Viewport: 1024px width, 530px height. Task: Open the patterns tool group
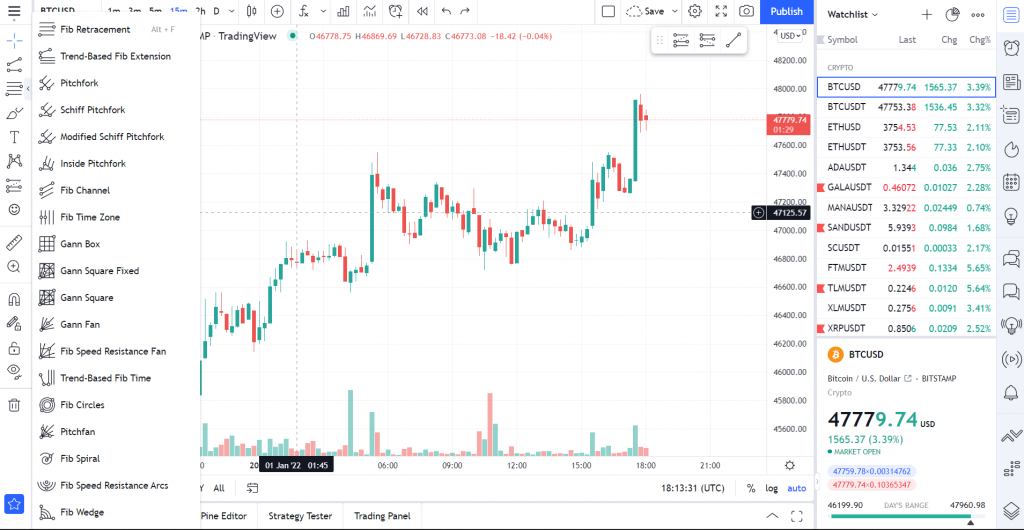[x=14, y=161]
